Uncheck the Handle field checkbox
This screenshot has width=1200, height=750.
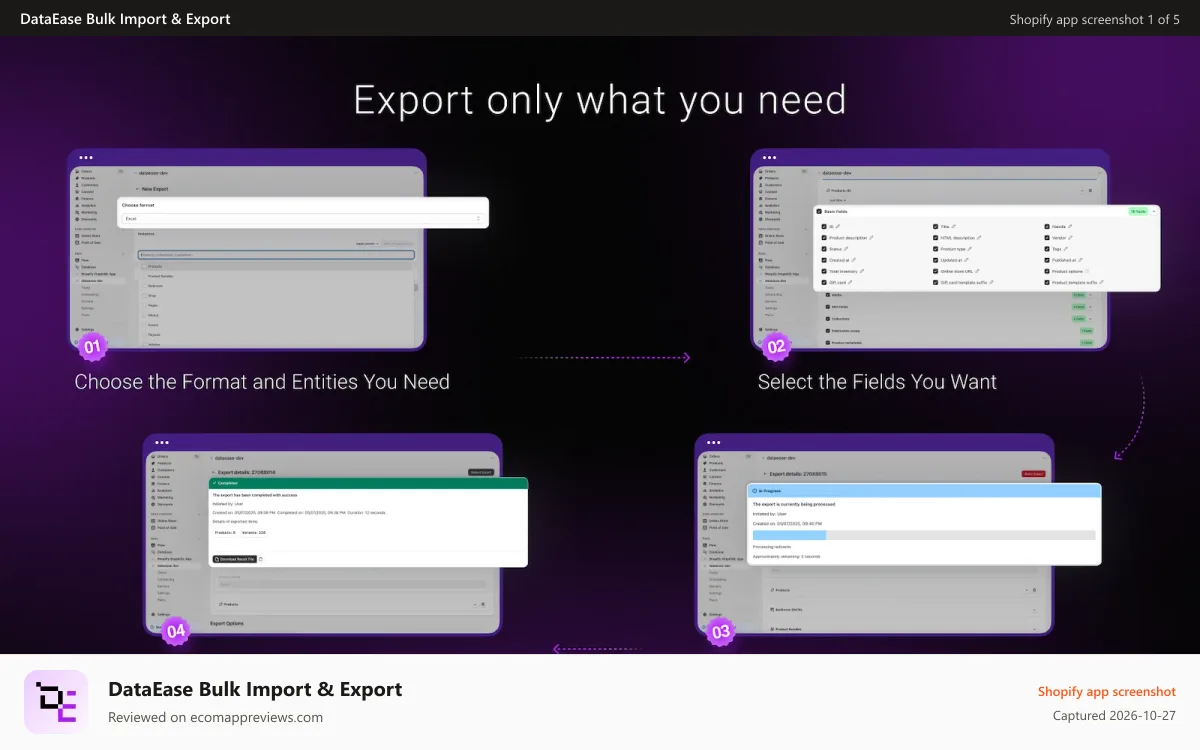(x=1047, y=226)
